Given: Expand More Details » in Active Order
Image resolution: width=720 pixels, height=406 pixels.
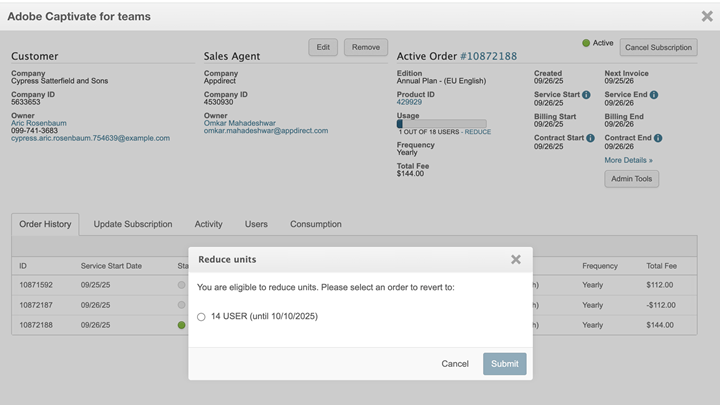Looking at the screenshot, I should point(628,160).
